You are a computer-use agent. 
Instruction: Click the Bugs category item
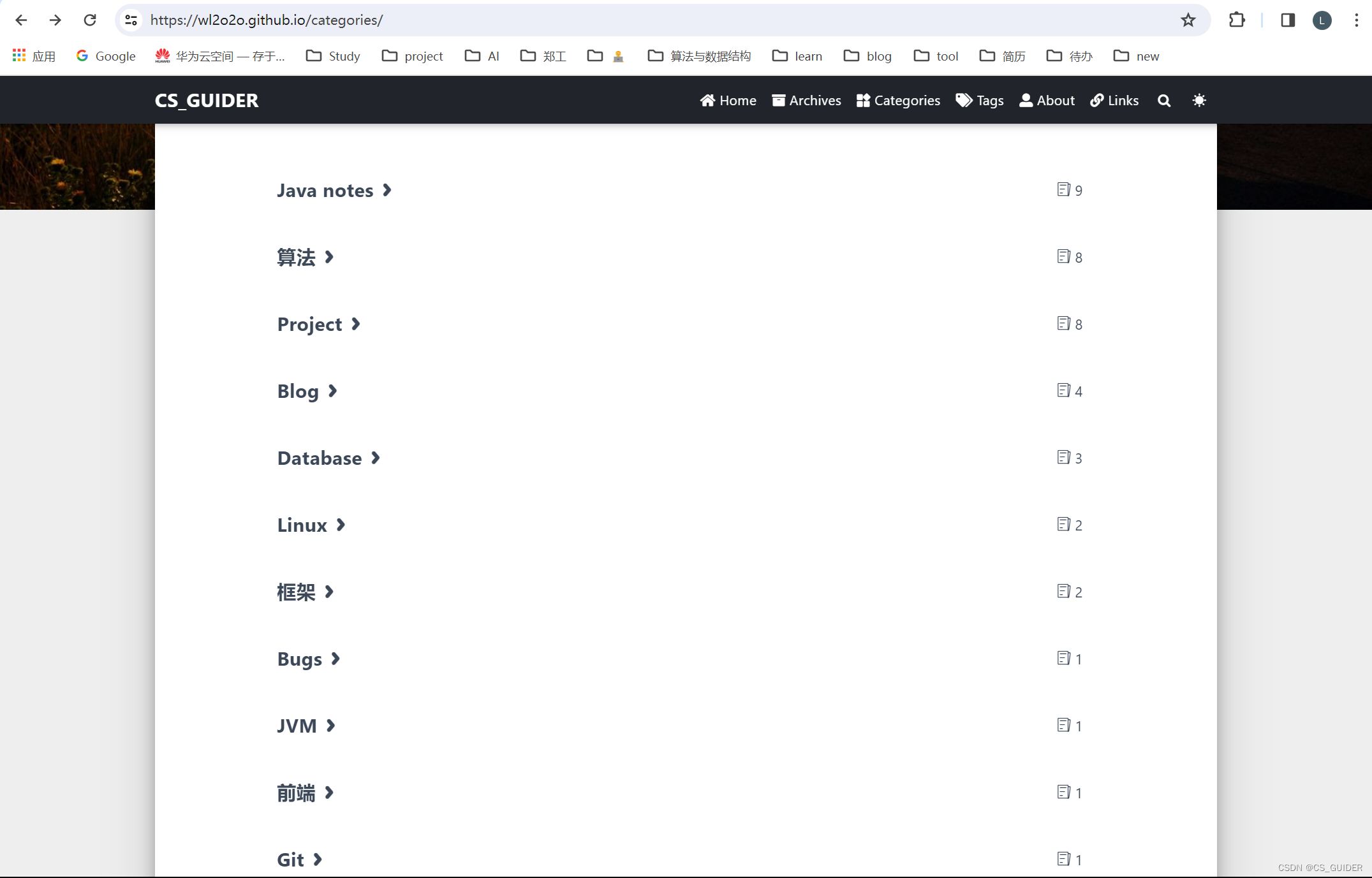(309, 658)
